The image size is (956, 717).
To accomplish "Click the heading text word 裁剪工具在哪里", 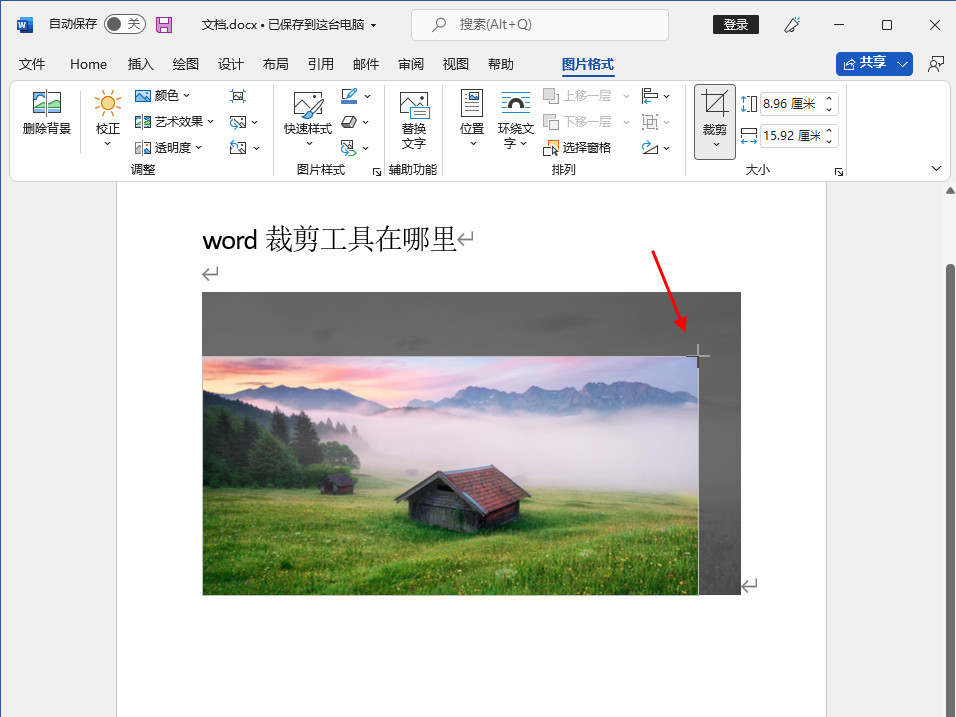I will [x=360, y=239].
